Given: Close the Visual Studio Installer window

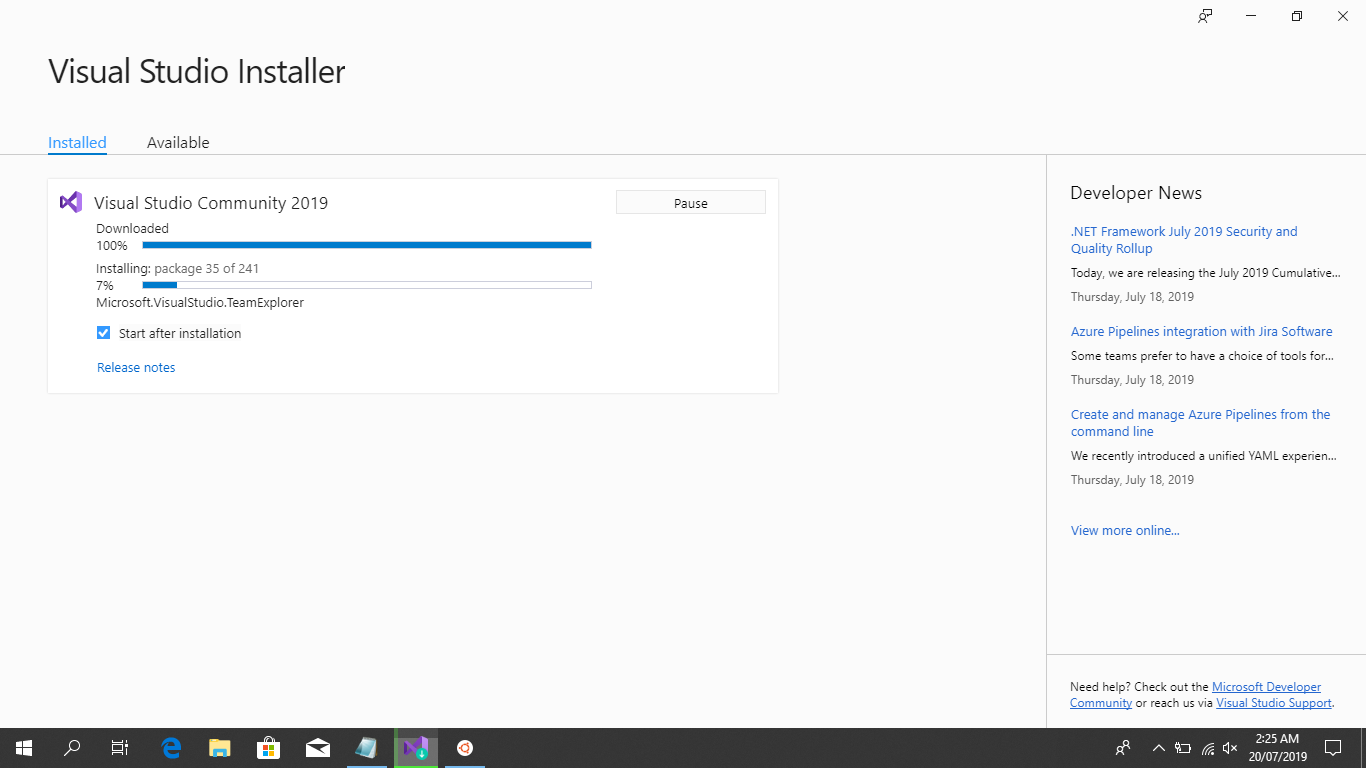Looking at the screenshot, I should point(1343,16).
